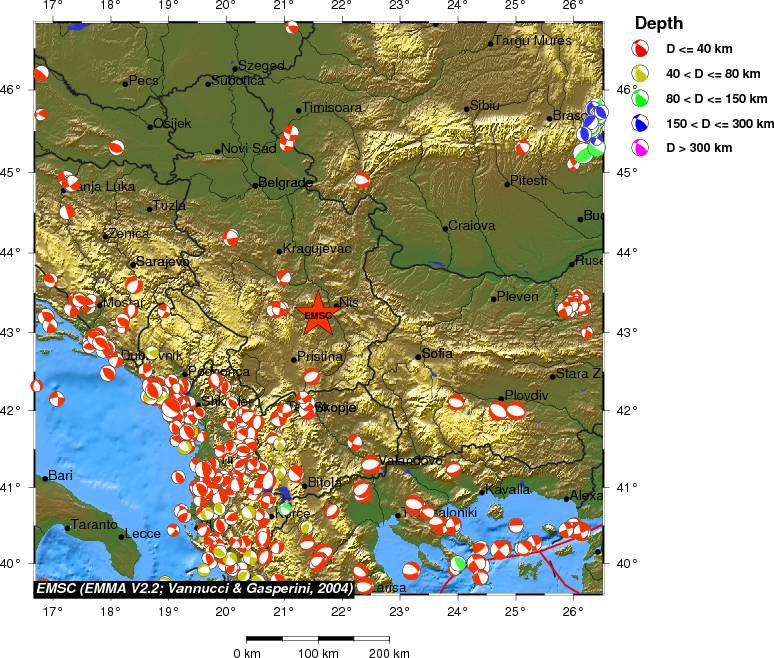Click the red beachball between Osijek and Novi Sad
Screen dimensions: 774x658
[x=117, y=148]
